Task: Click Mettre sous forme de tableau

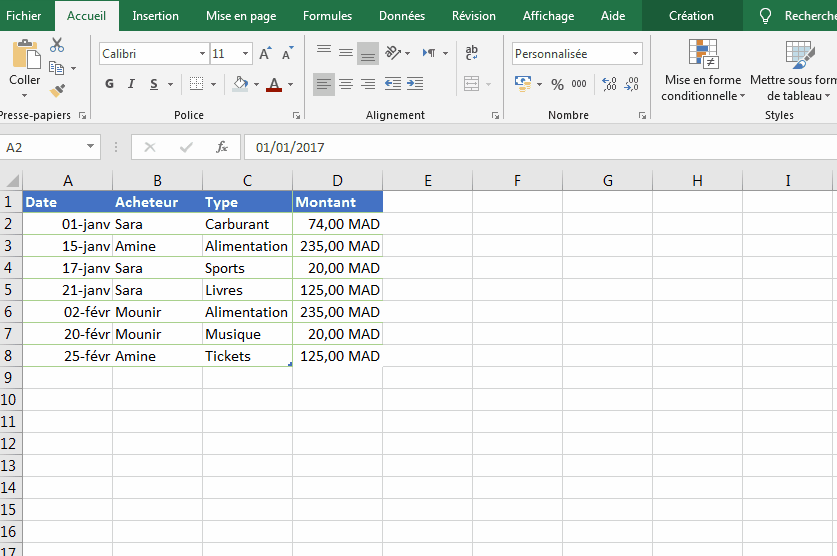Action: click(x=794, y=70)
